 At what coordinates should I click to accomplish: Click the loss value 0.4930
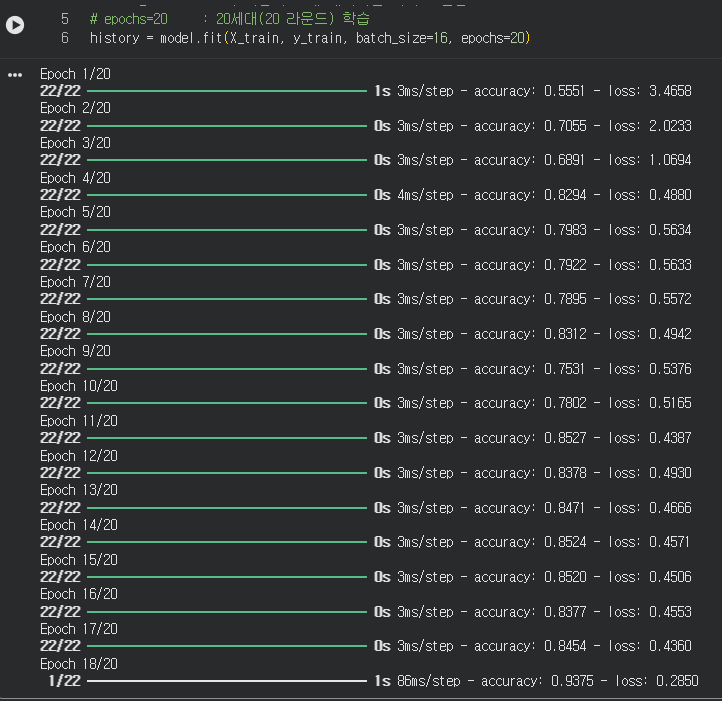point(670,473)
